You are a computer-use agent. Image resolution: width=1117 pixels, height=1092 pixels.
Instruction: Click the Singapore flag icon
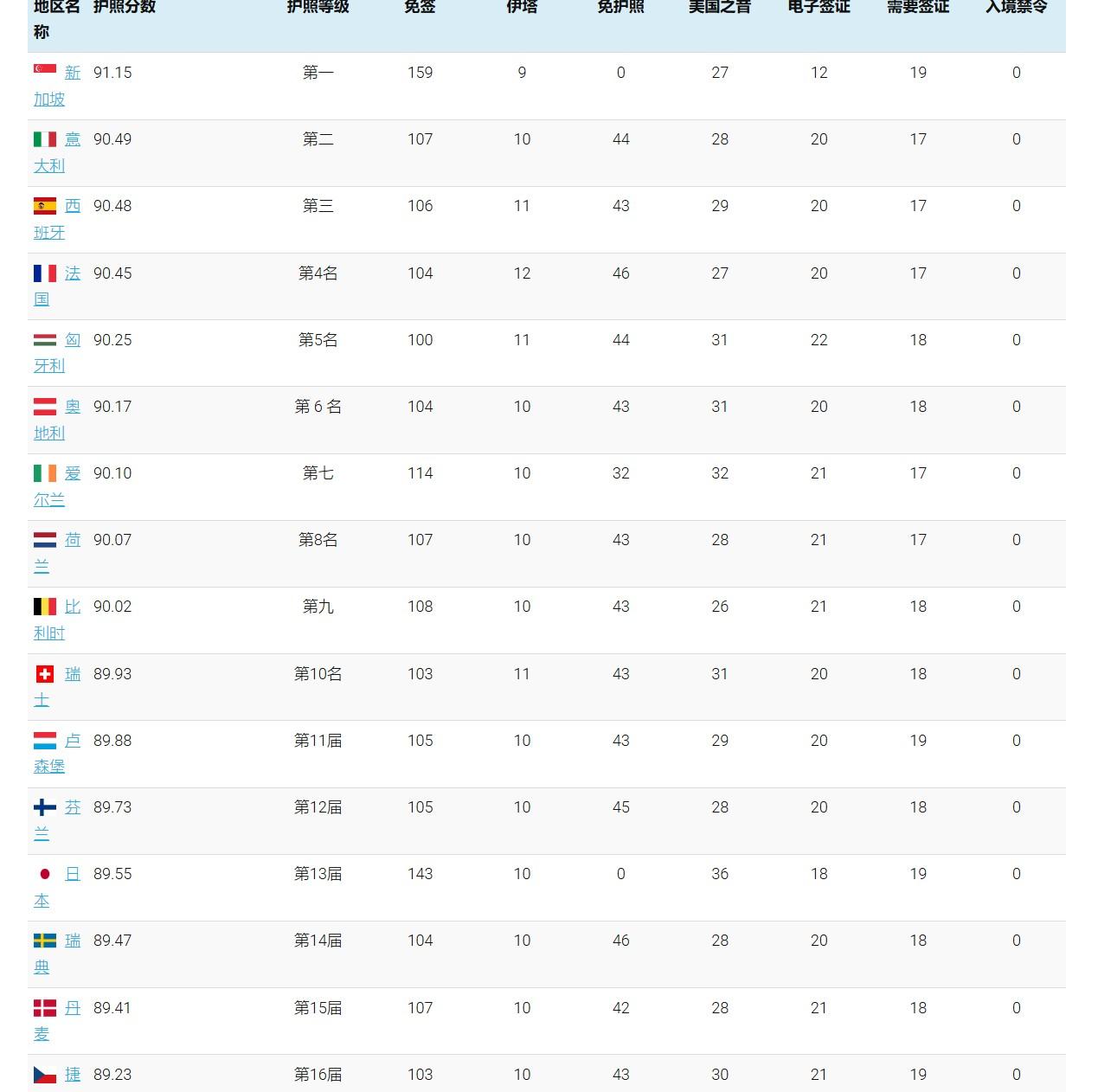[45, 70]
